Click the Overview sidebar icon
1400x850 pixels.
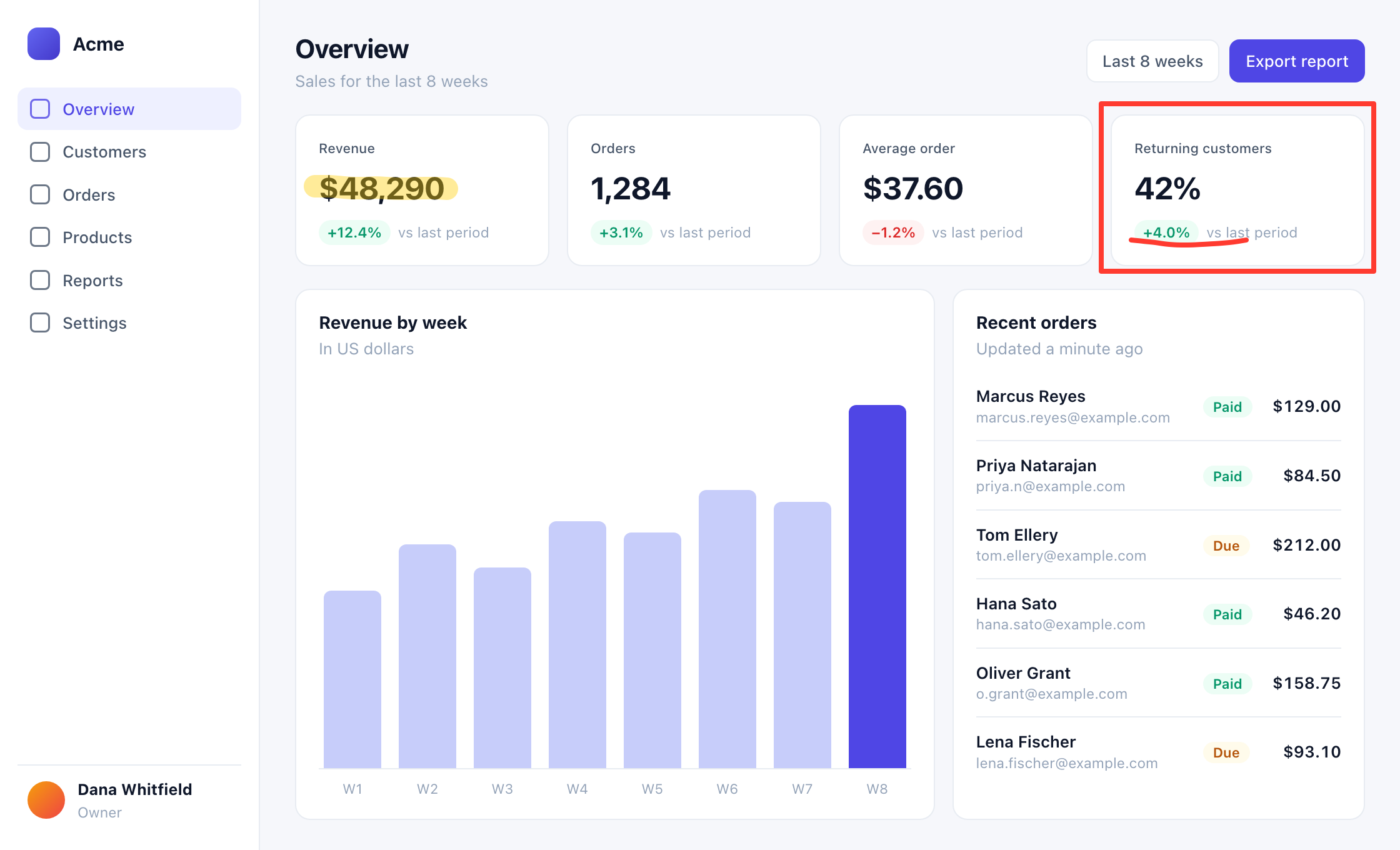click(x=40, y=109)
